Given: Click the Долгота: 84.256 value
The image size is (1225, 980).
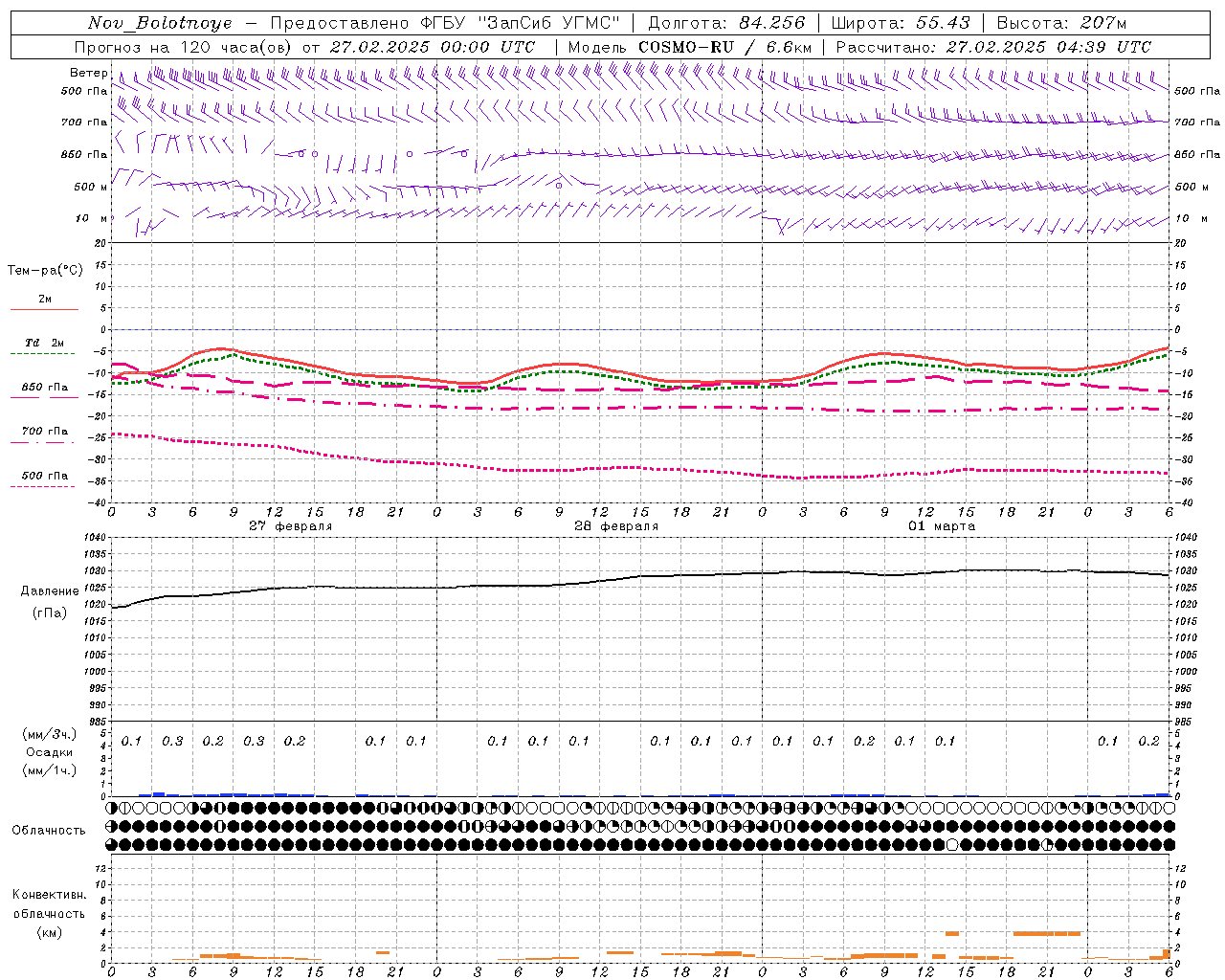Looking at the screenshot, I should [x=726, y=23].
